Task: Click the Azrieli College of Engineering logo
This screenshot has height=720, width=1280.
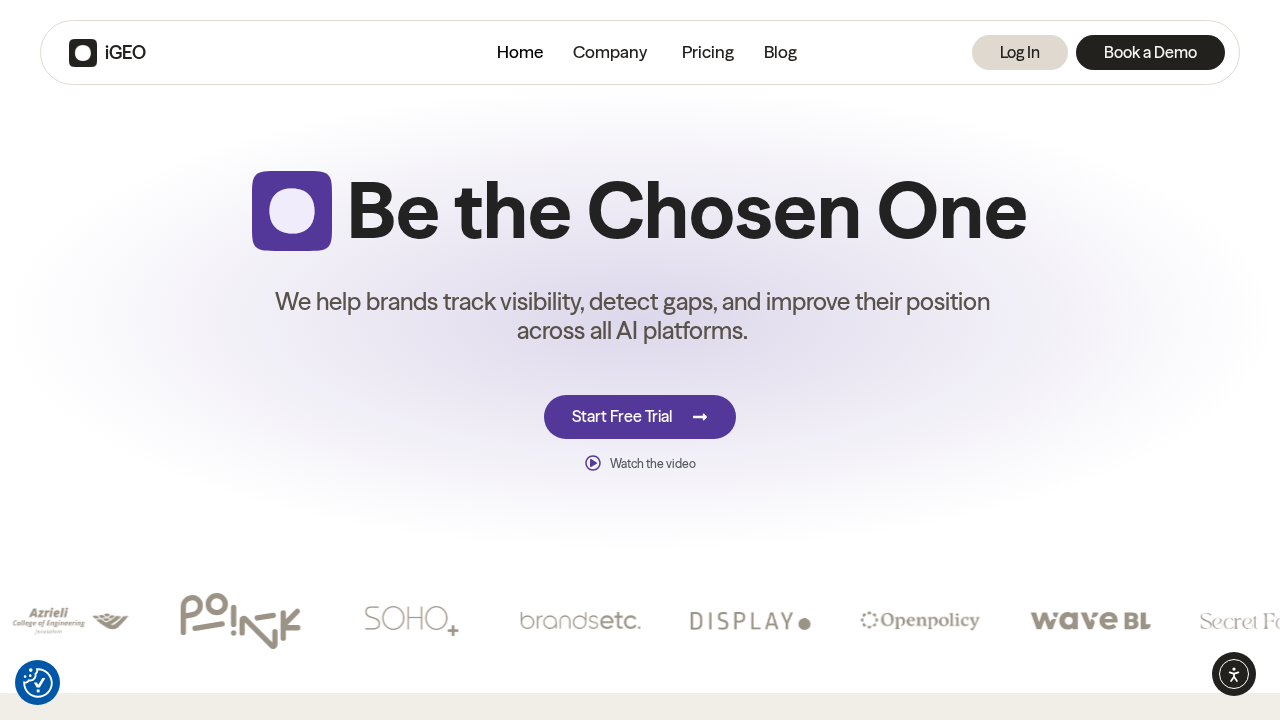Action: (x=70, y=620)
